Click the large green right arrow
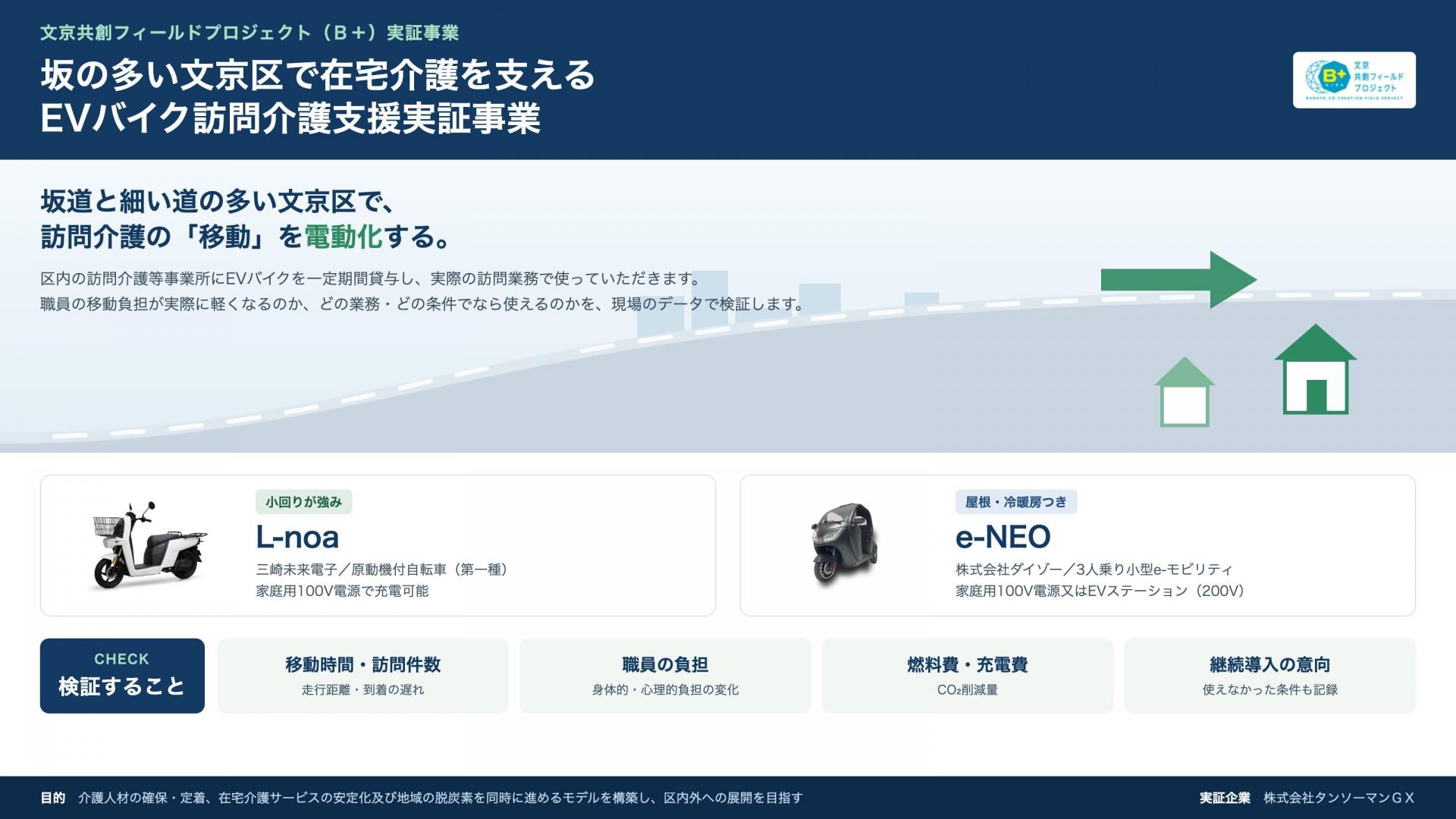 pyautogui.click(x=1178, y=279)
